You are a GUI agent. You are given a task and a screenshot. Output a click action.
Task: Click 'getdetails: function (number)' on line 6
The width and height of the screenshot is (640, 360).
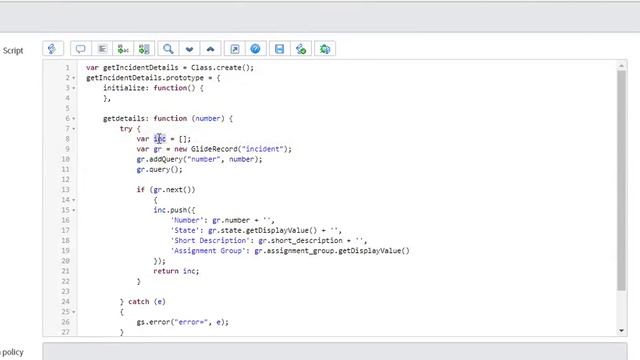(164, 119)
